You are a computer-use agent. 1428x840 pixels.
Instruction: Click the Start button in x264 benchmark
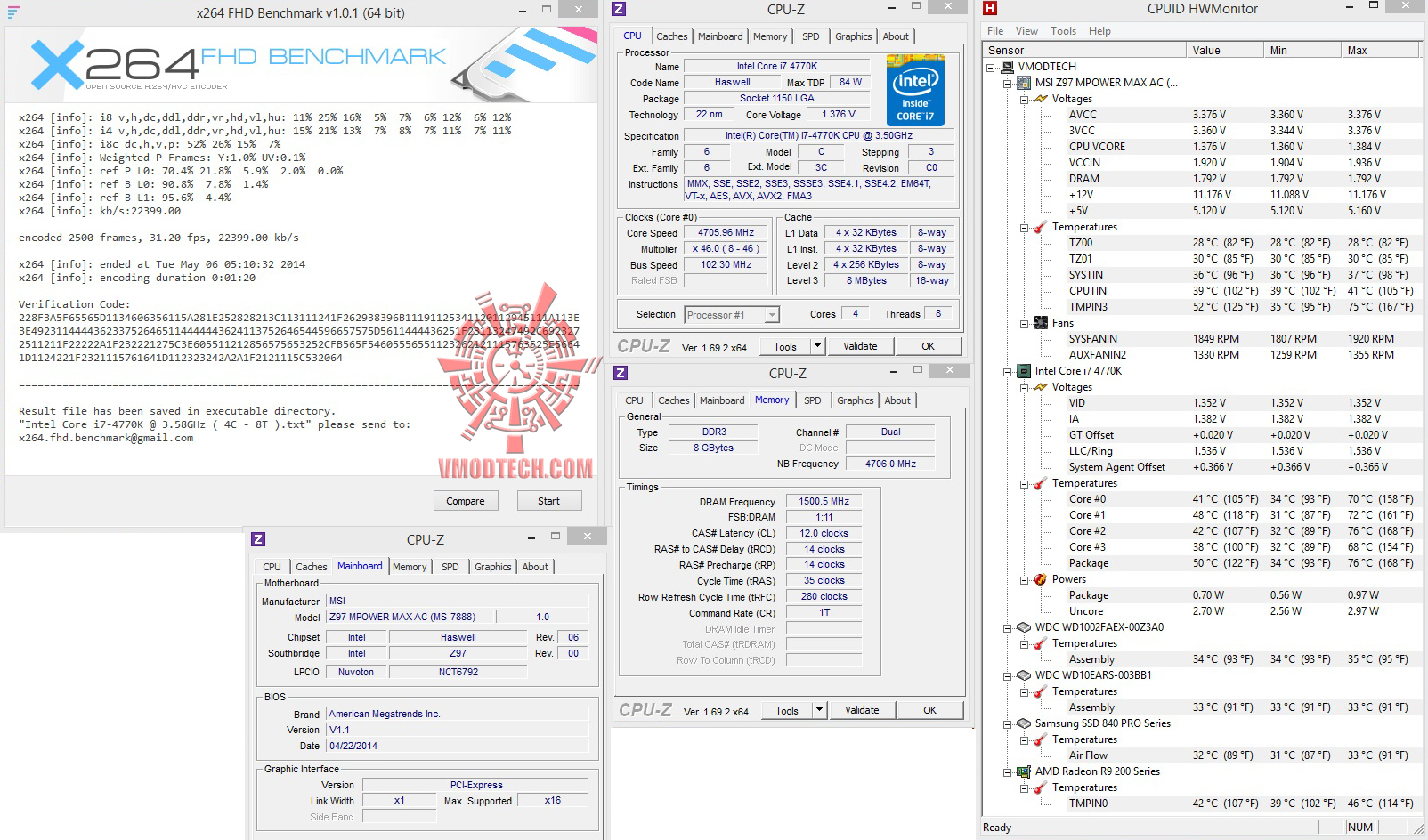549,501
